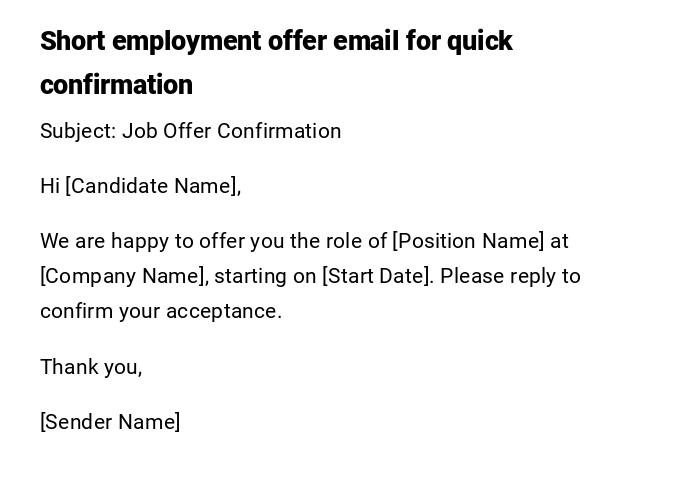
Task: Click "confirmation" on the heading's second line
Action: coord(116,85)
